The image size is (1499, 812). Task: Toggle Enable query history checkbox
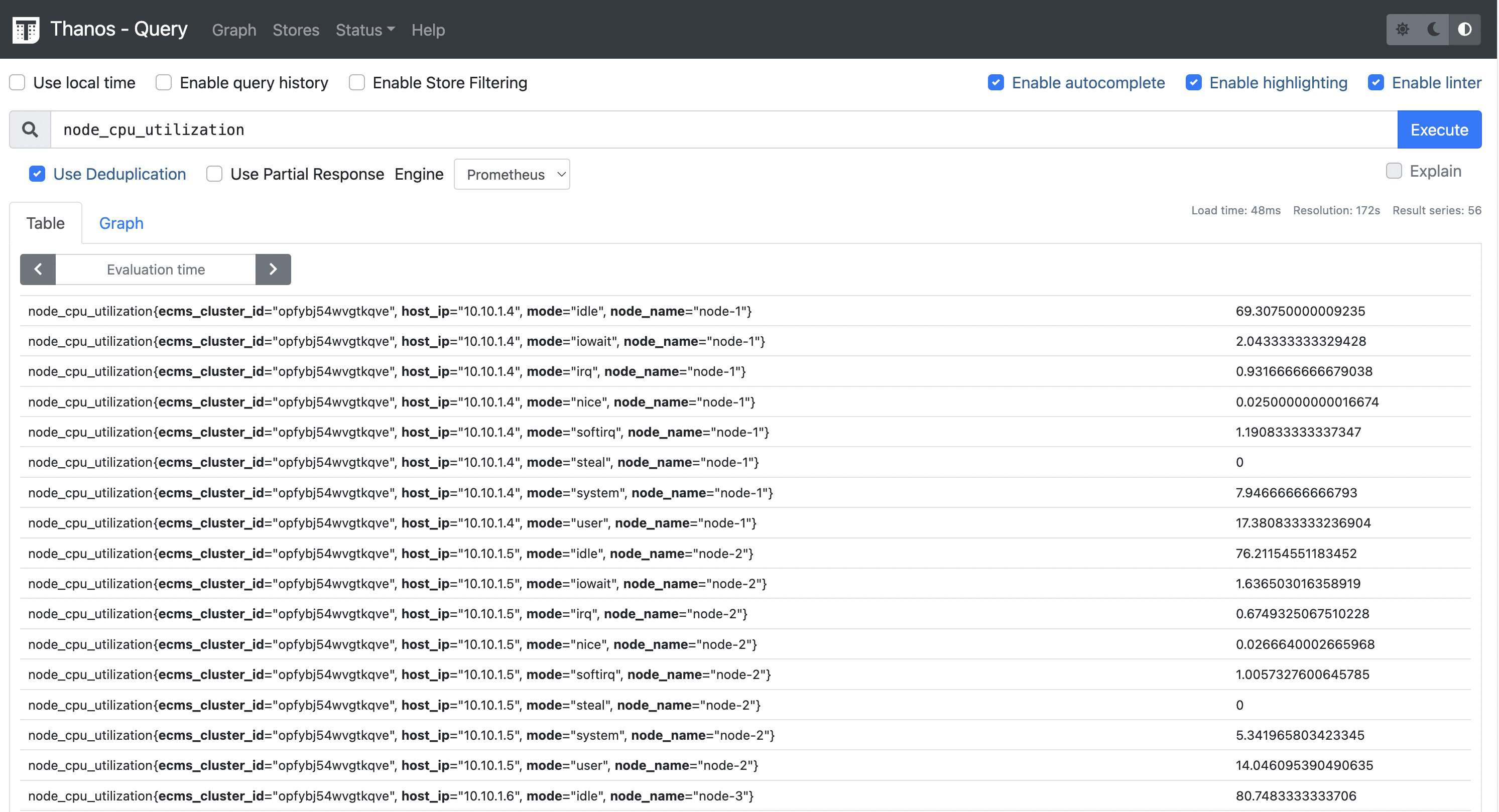click(164, 83)
